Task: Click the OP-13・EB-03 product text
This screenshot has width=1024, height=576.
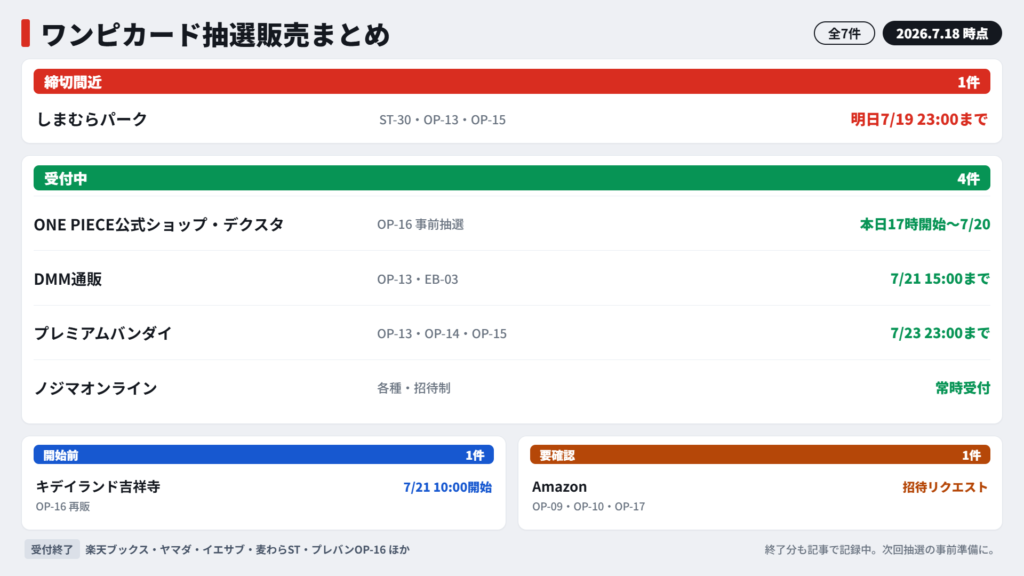Action: 417,279
